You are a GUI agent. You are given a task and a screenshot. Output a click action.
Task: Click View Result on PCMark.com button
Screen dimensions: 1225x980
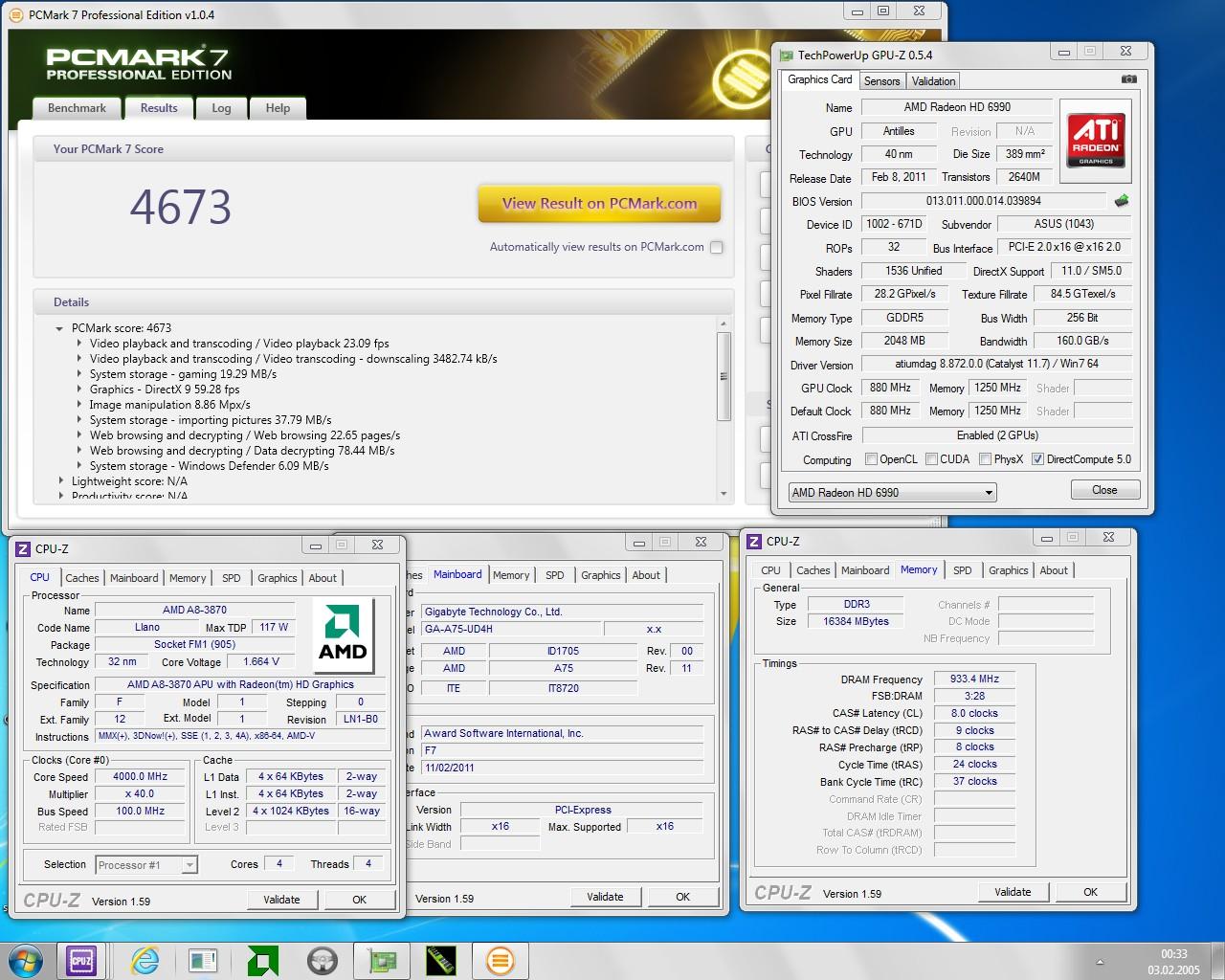599,203
